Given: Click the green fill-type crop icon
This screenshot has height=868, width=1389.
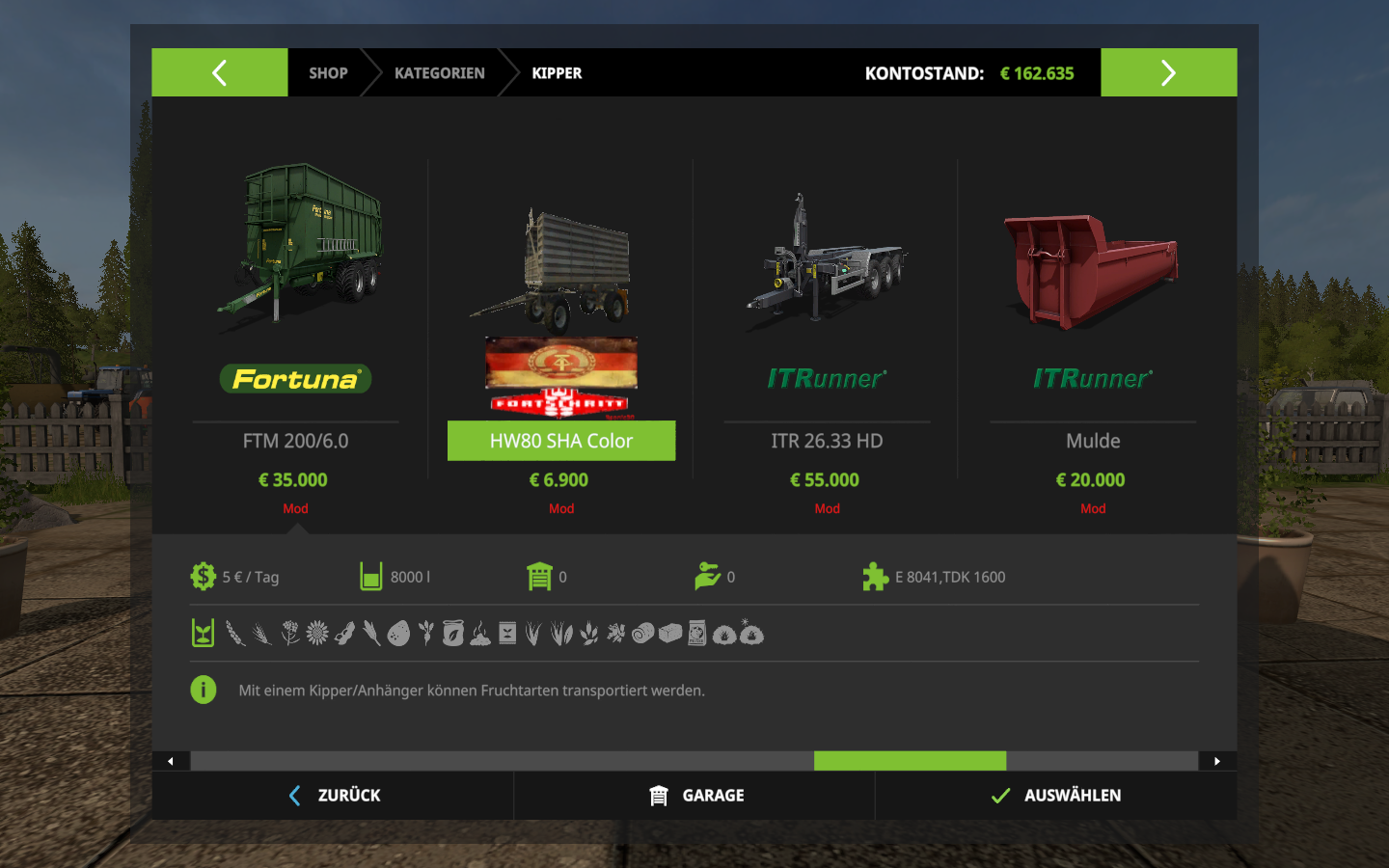Looking at the screenshot, I should (x=204, y=634).
